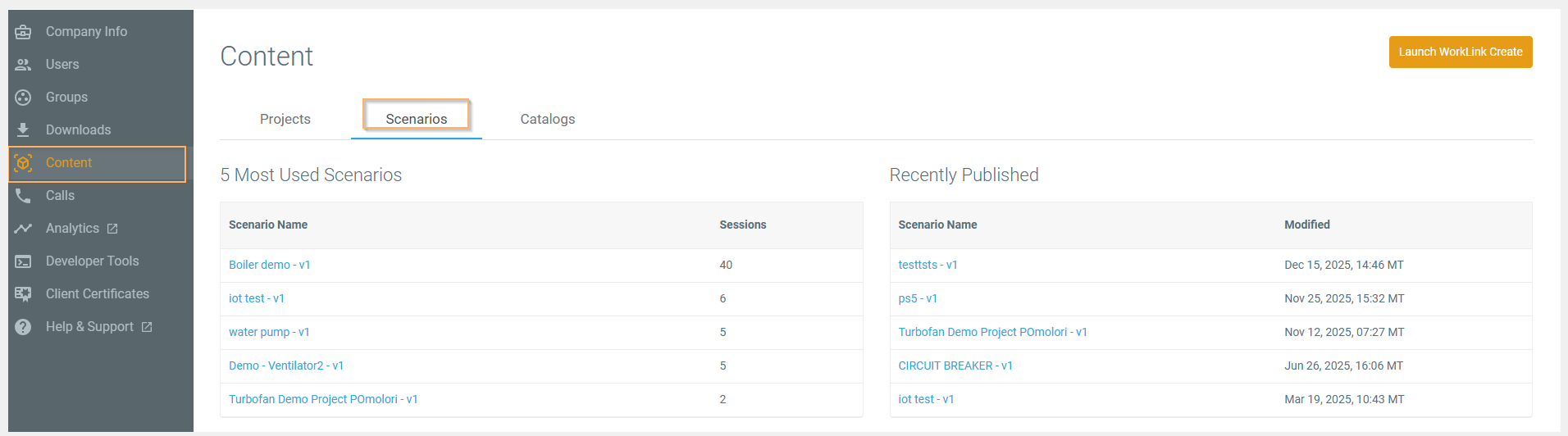Switch to the Projects tab
This screenshot has height=436, width=1568.
pos(285,119)
